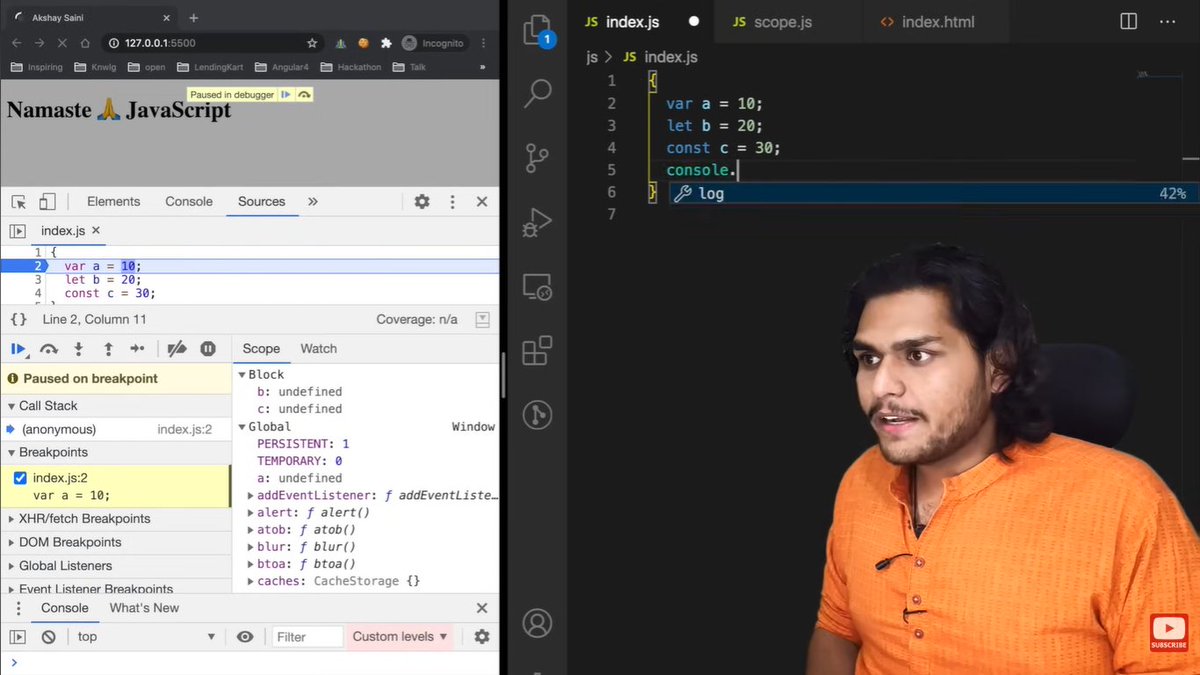Click the console filter field
The height and width of the screenshot is (675, 1200).
click(x=308, y=637)
